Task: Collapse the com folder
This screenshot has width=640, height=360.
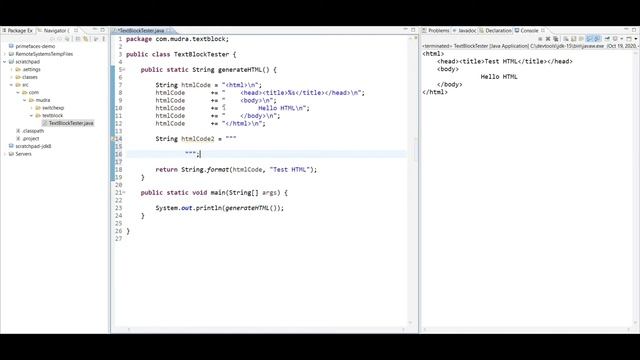Action: (x=18, y=93)
